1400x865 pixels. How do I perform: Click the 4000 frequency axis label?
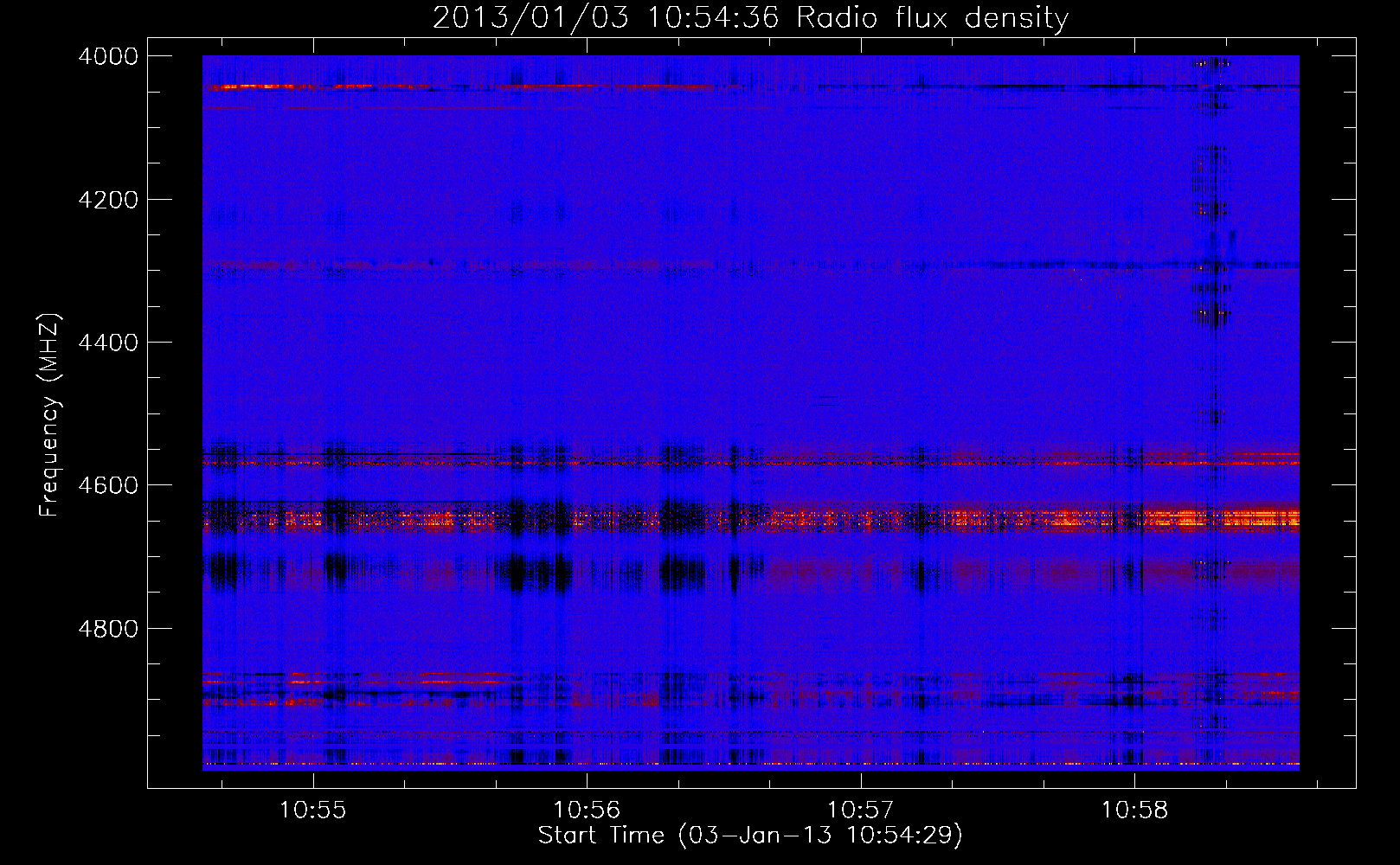(108, 56)
